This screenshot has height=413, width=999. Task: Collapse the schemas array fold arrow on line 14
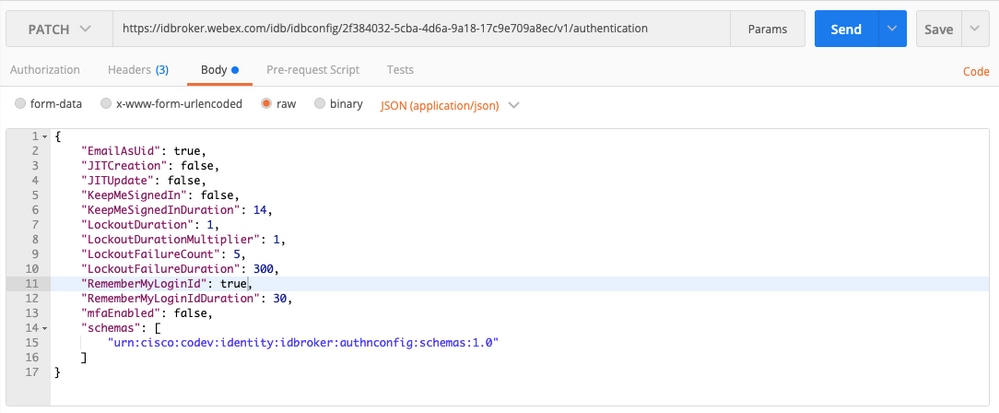[45, 328]
